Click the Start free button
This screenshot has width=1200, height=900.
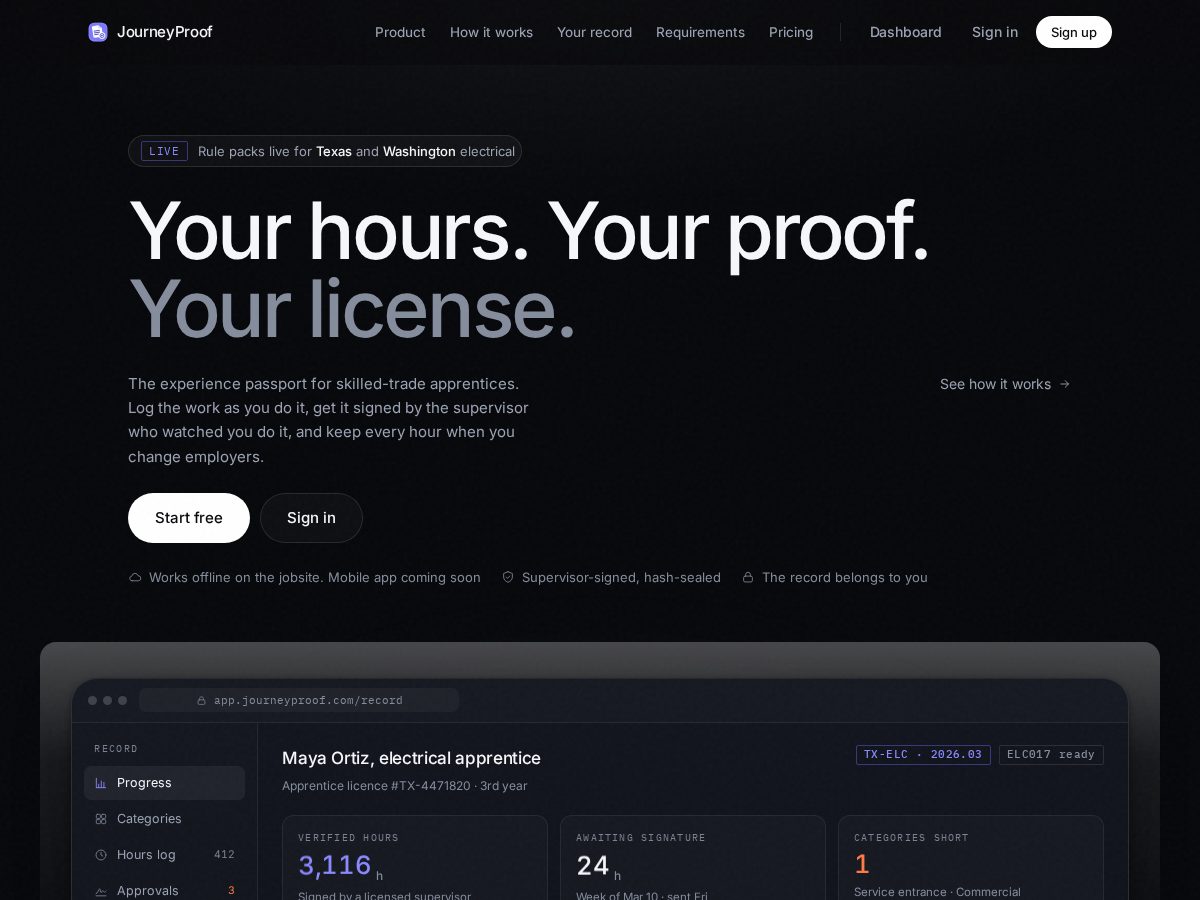tap(189, 518)
